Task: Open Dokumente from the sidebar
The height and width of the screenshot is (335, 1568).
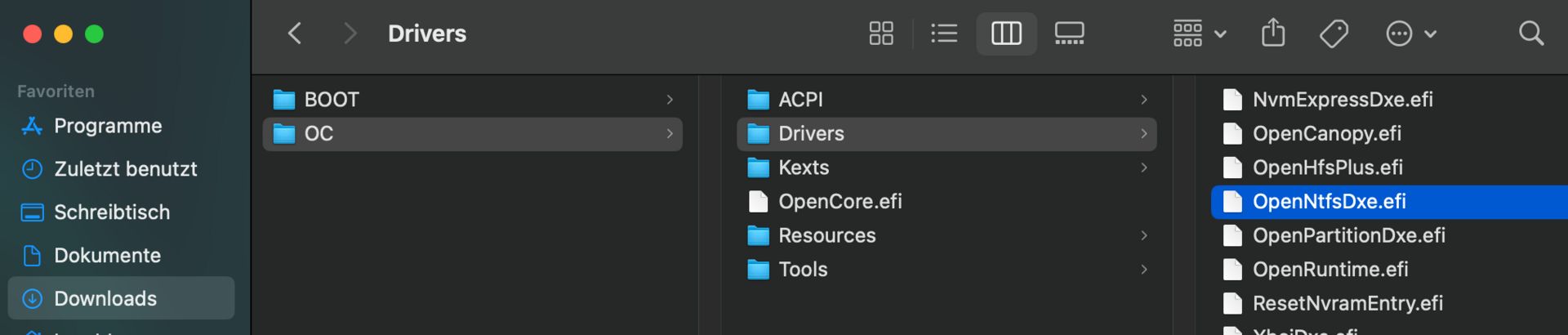Action: [x=107, y=256]
